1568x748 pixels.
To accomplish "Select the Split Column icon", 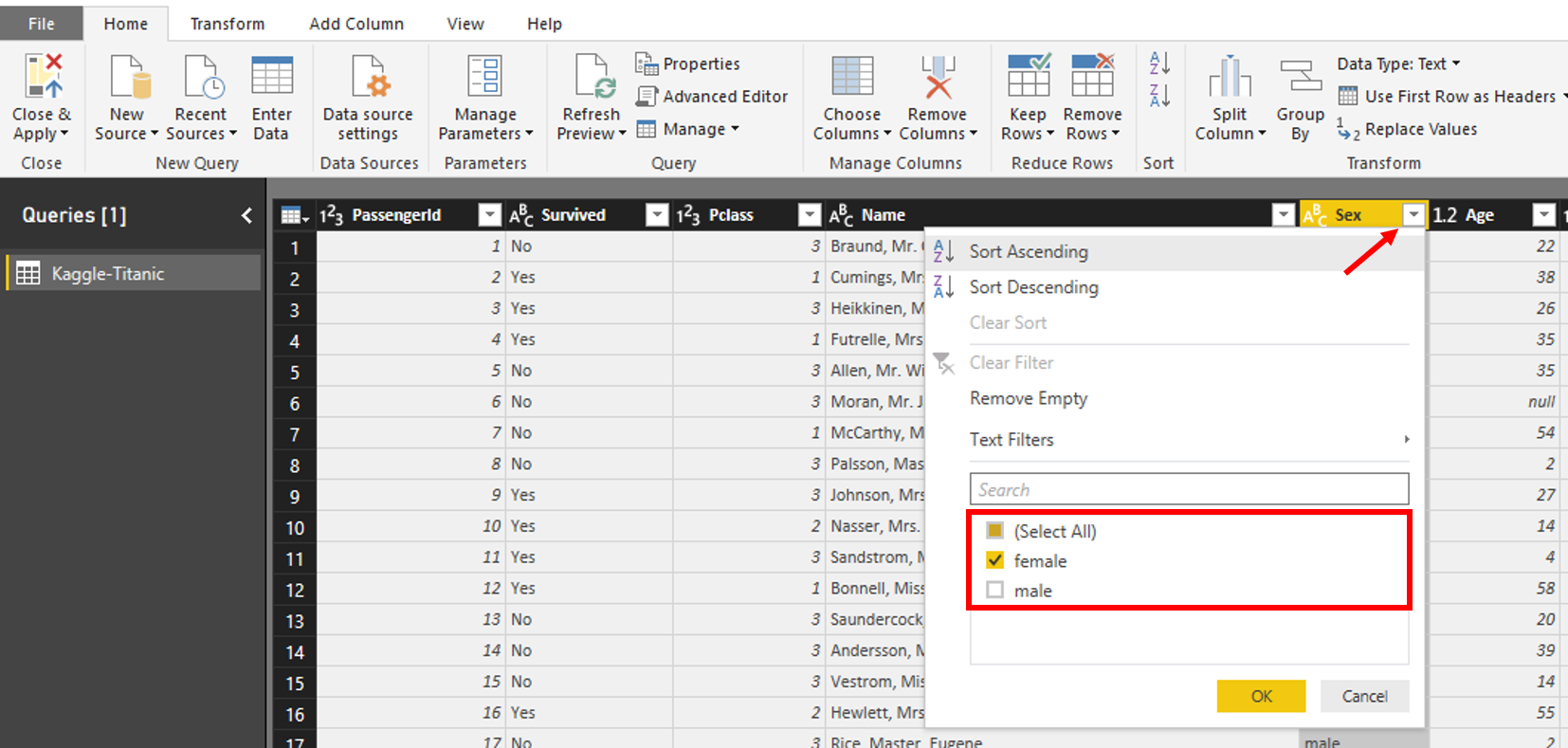I will [1230, 78].
